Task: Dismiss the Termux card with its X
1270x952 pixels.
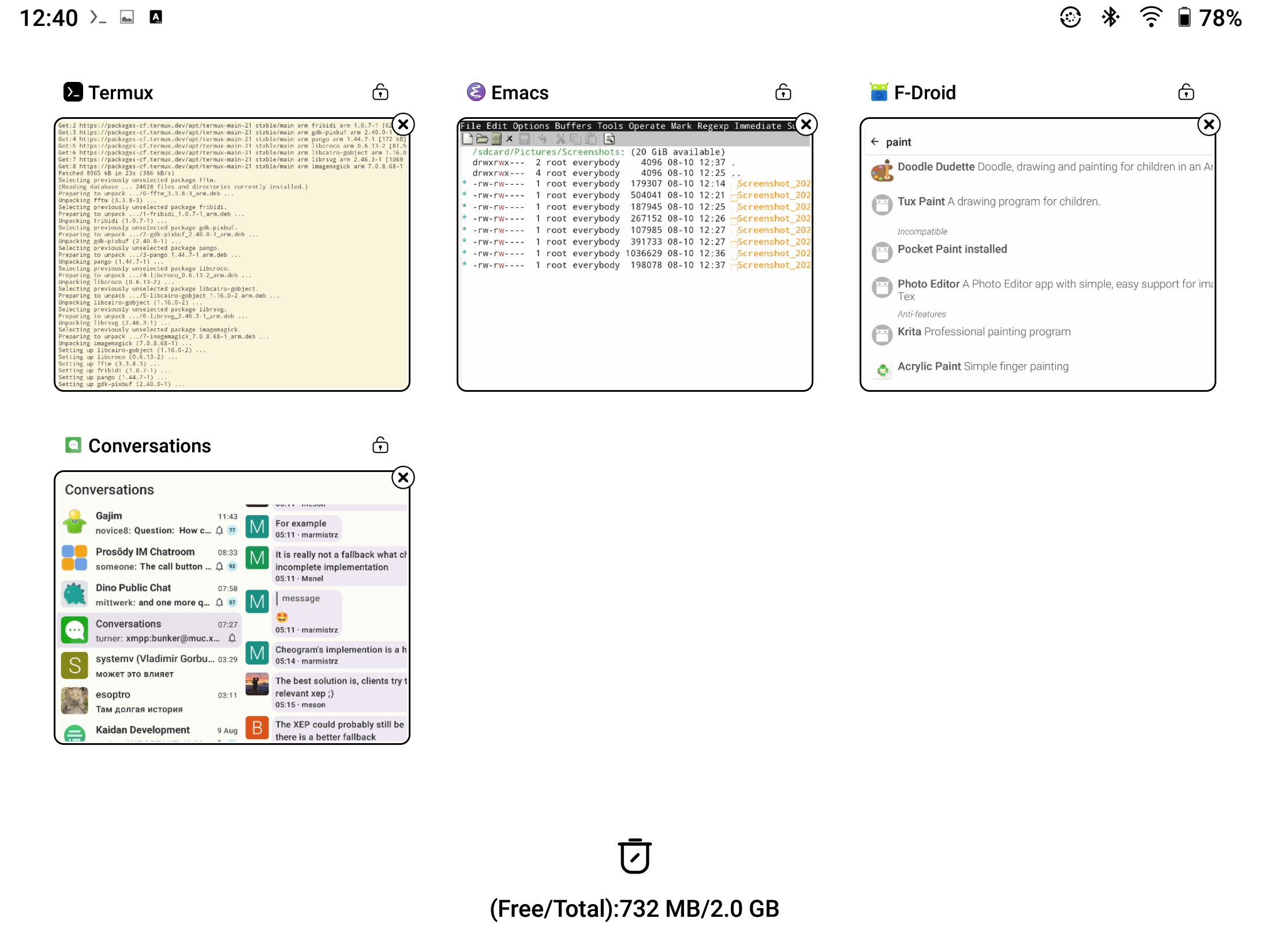Action: 404,124
